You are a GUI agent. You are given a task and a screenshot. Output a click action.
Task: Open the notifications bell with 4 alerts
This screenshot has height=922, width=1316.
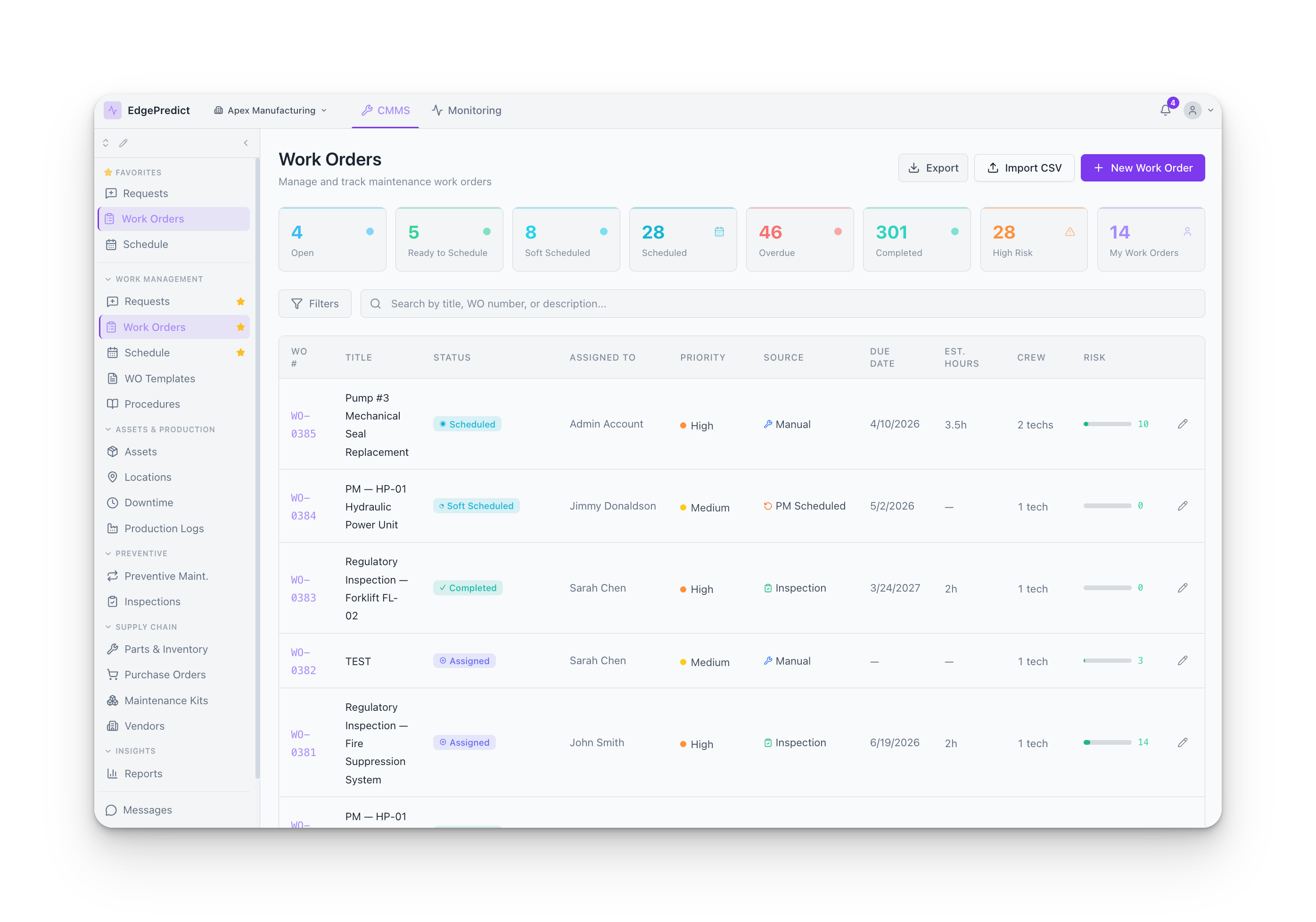click(x=1166, y=110)
